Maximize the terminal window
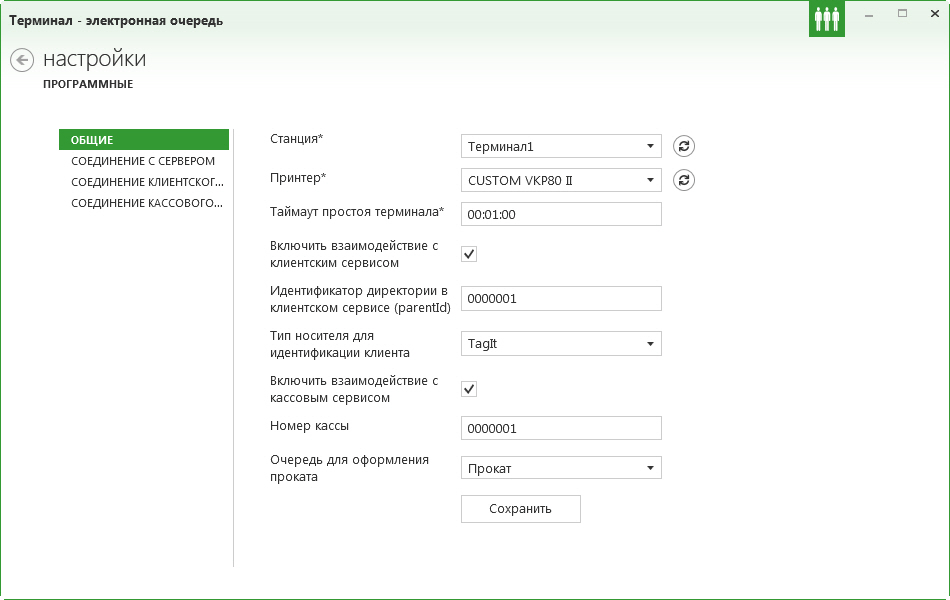Screen dimensions: 950x600 pos(902,14)
